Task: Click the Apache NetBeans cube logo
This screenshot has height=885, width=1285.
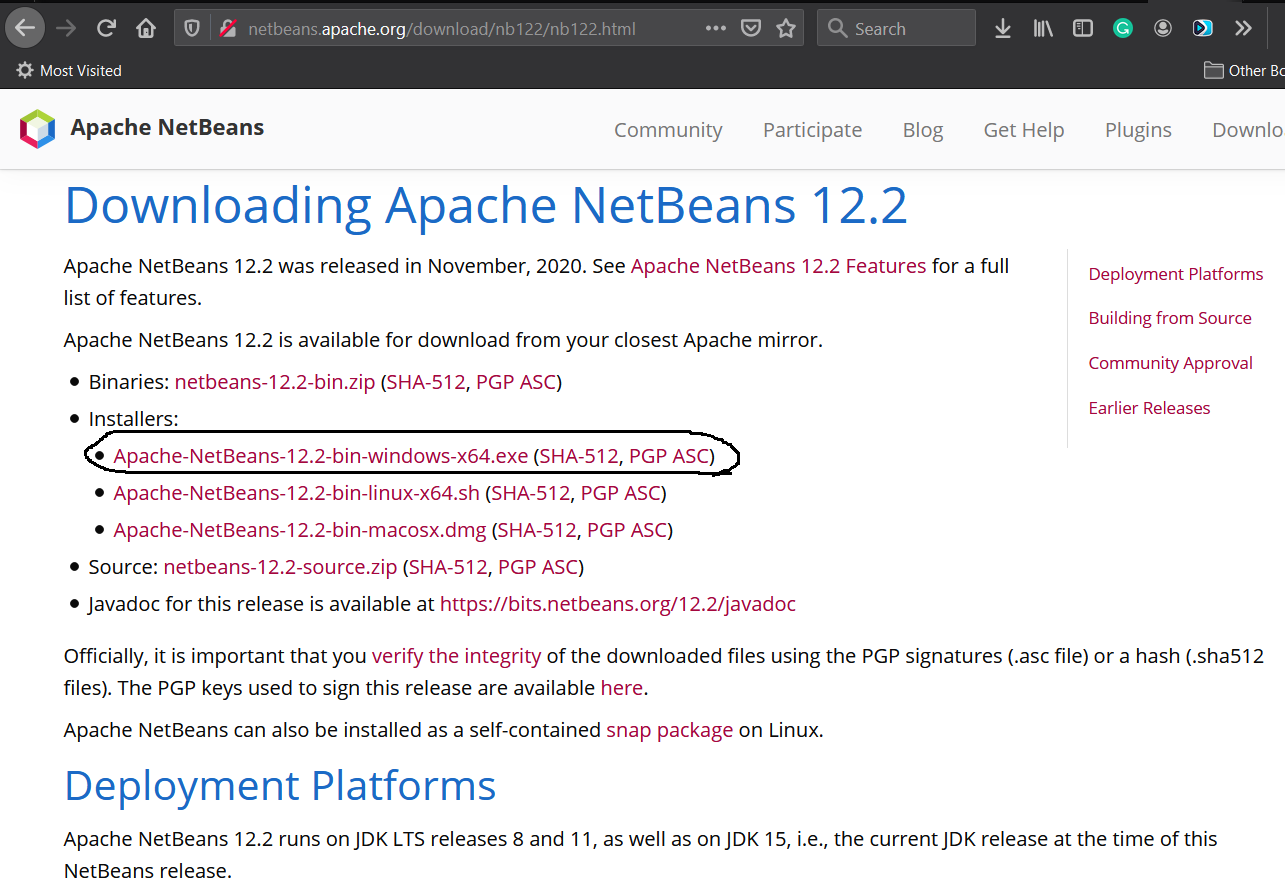Action: 38,129
